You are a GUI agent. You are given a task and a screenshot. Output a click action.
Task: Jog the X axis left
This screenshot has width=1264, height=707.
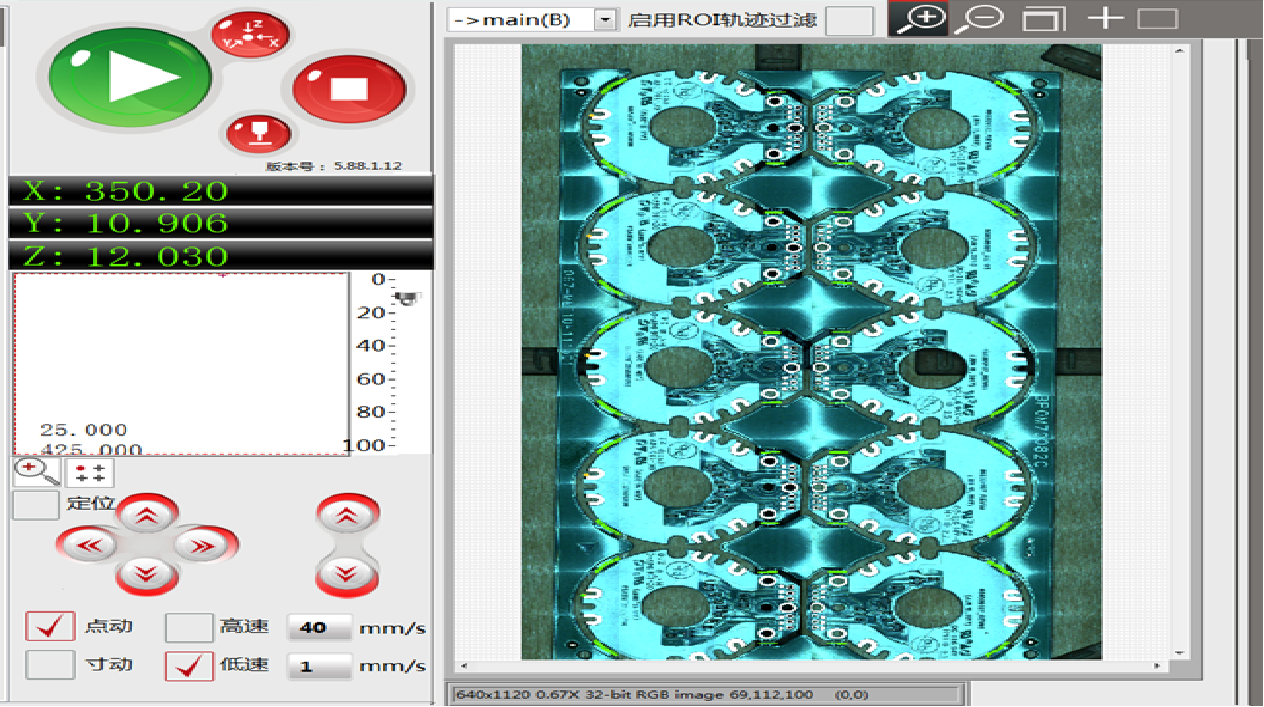(89, 545)
